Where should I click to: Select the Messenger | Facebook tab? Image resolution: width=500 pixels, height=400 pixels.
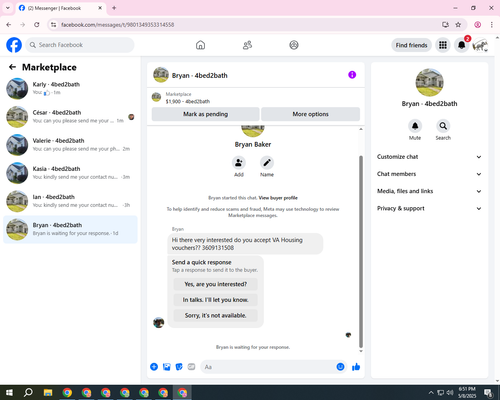[x=61, y=8]
